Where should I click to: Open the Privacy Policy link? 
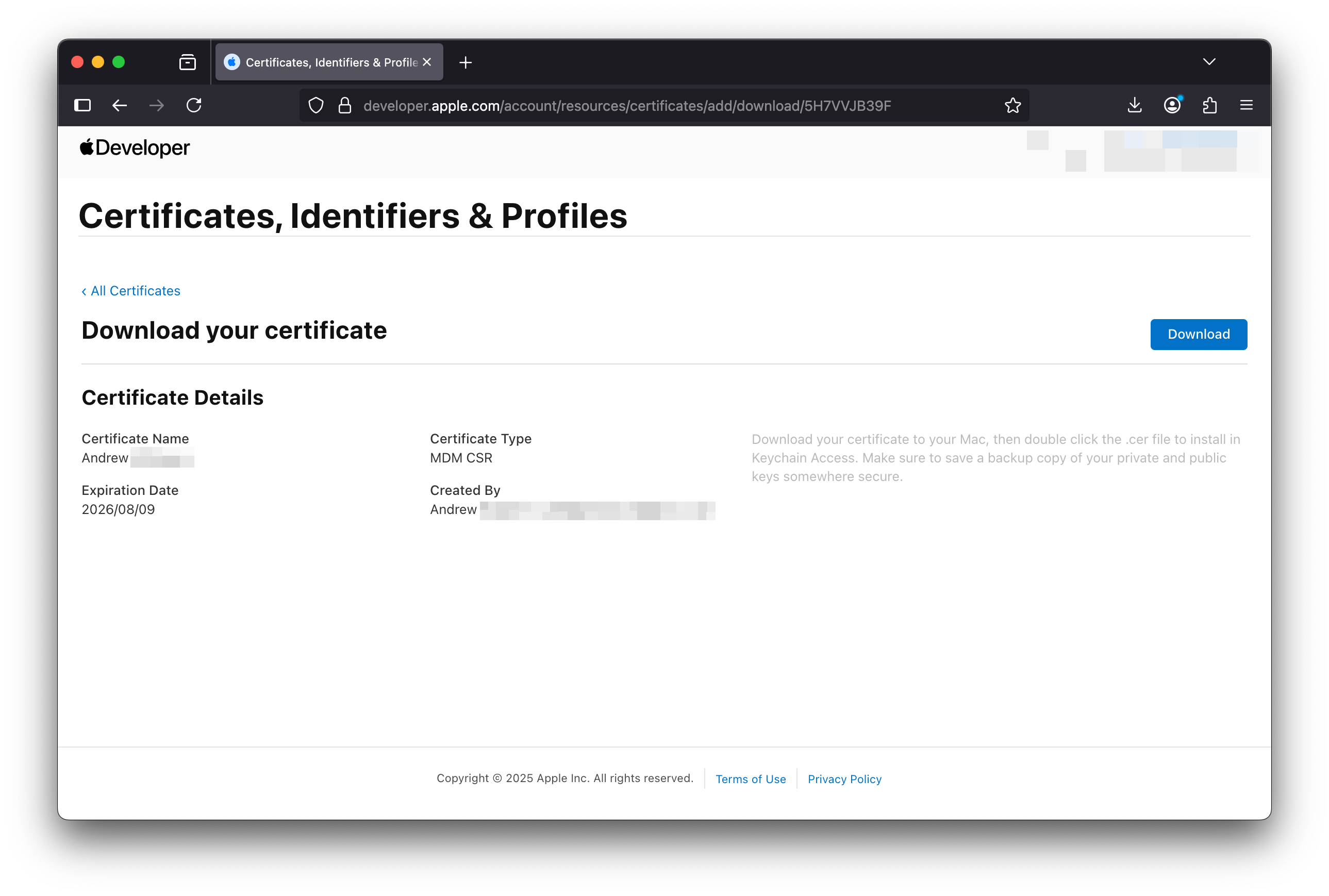click(x=844, y=779)
